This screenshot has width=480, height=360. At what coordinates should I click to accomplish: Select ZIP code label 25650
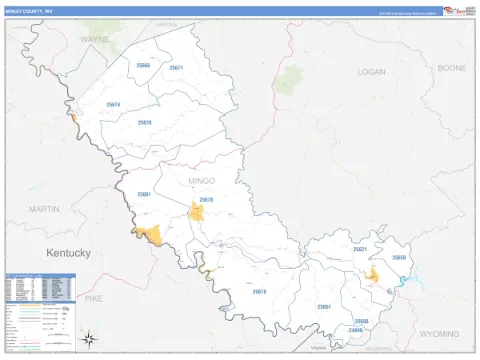click(x=399, y=257)
